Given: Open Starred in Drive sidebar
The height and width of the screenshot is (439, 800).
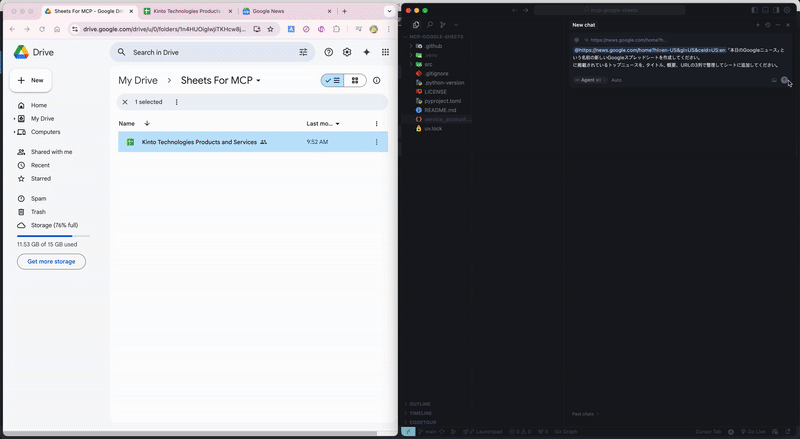Looking at the screenshot, I should pos(41,179).
